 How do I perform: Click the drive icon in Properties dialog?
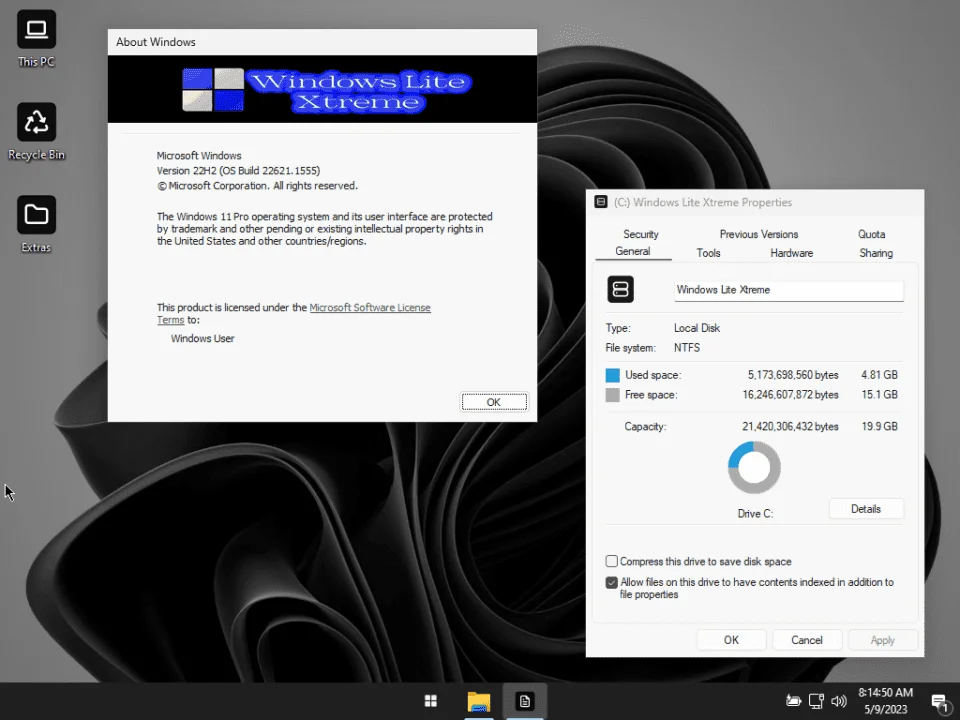(x=620, y=289)
